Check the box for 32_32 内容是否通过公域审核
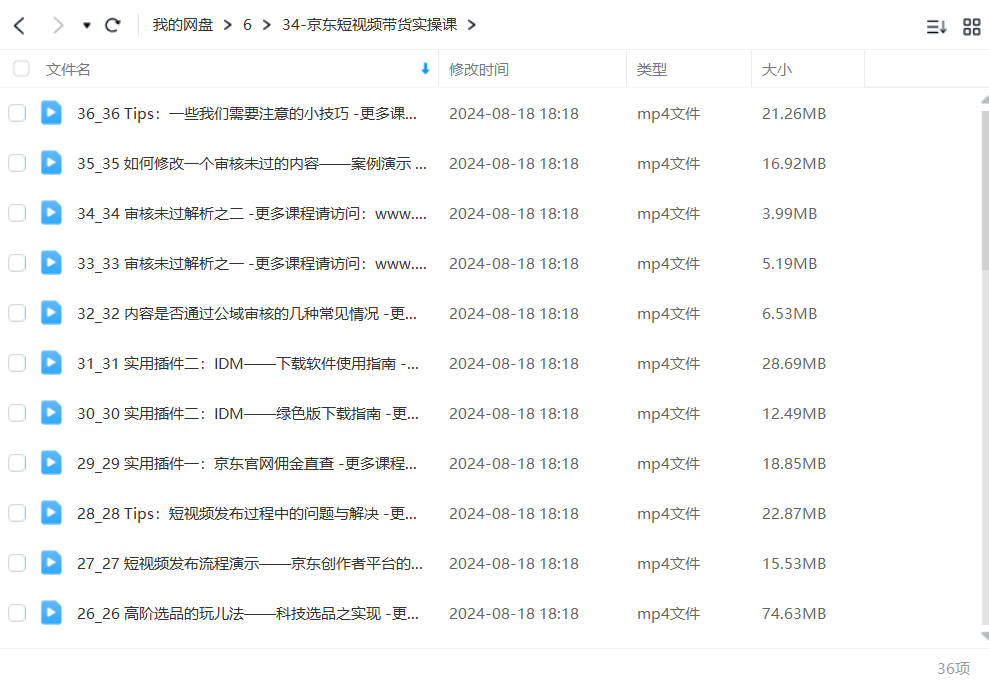Viewport: 989px width, 681px height. coord(17,313)
